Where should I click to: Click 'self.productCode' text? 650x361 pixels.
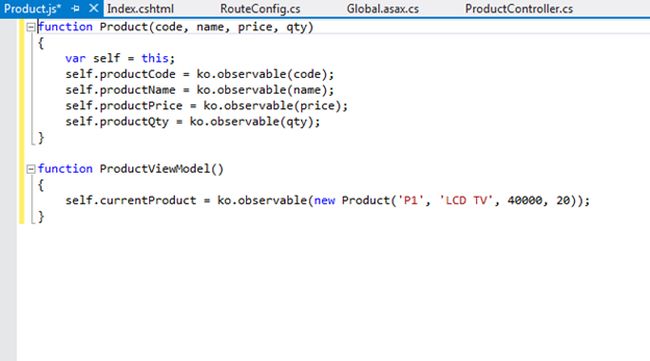(x=120, y=74)
